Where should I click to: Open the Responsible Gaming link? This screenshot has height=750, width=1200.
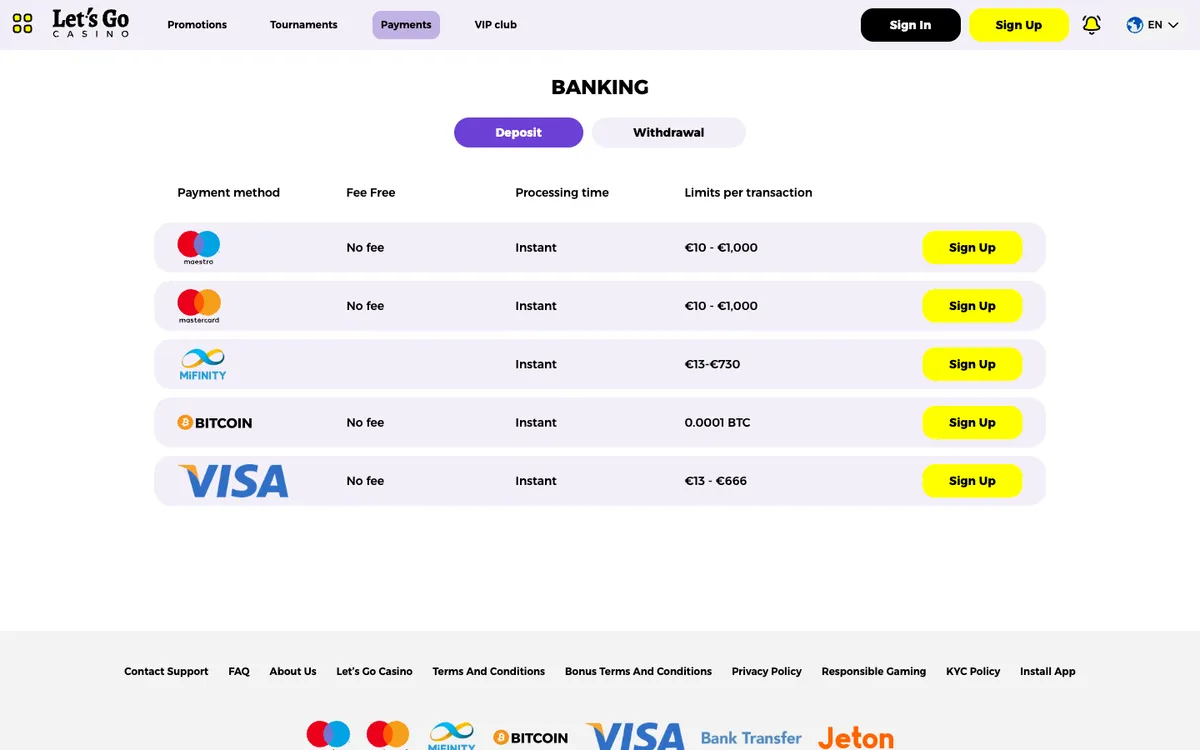tap(874, 671)
